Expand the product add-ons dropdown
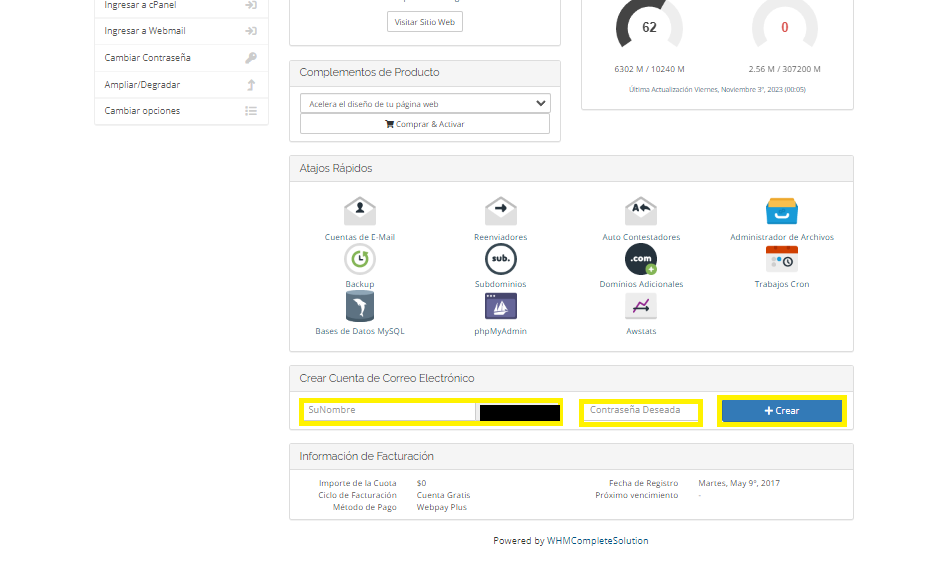This screenshot has width=943, height=565. click(424, 103)
